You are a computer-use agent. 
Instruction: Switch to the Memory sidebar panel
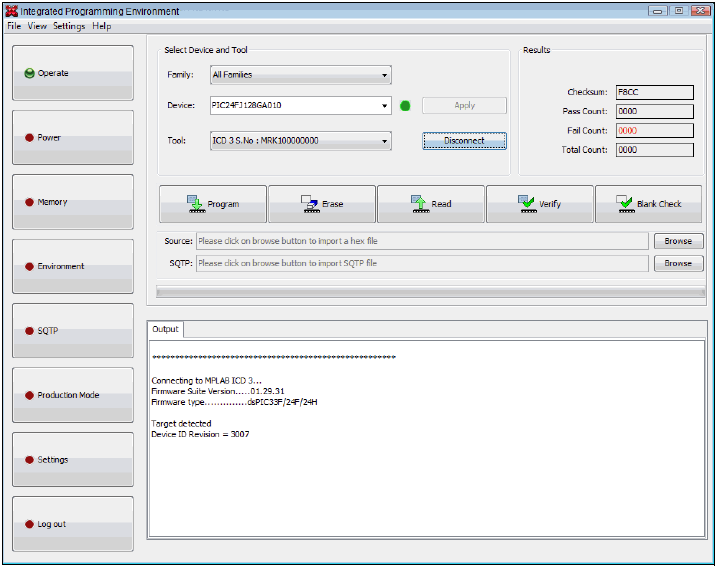72,202
